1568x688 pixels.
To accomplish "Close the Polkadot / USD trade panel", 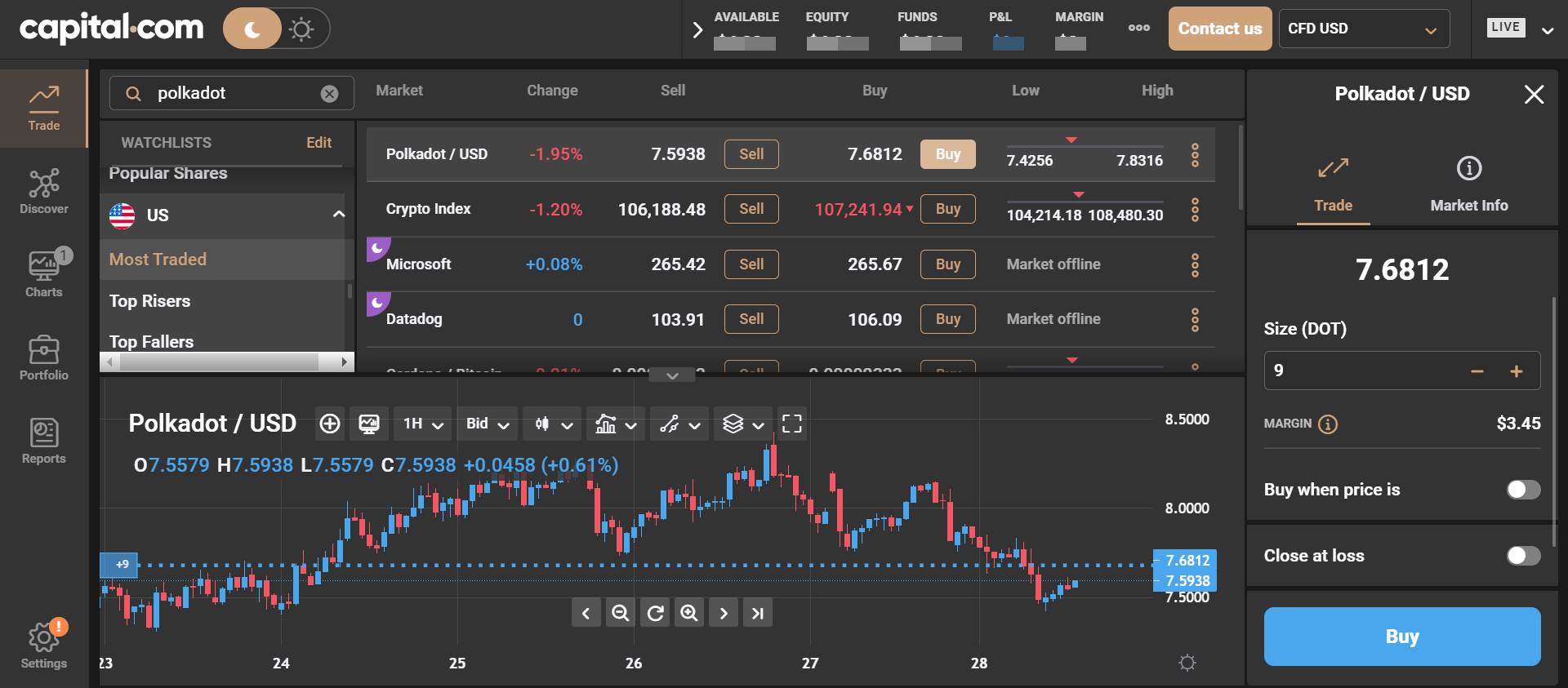I will (x=1534, y=95).
